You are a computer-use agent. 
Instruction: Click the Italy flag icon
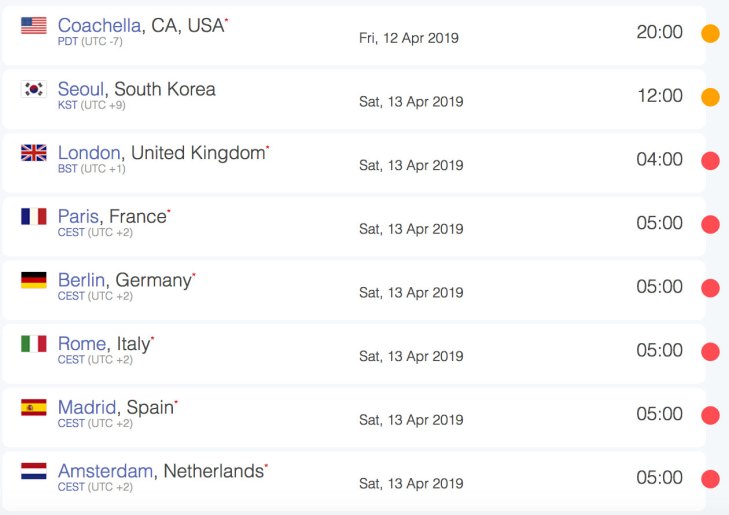(34, 343)
